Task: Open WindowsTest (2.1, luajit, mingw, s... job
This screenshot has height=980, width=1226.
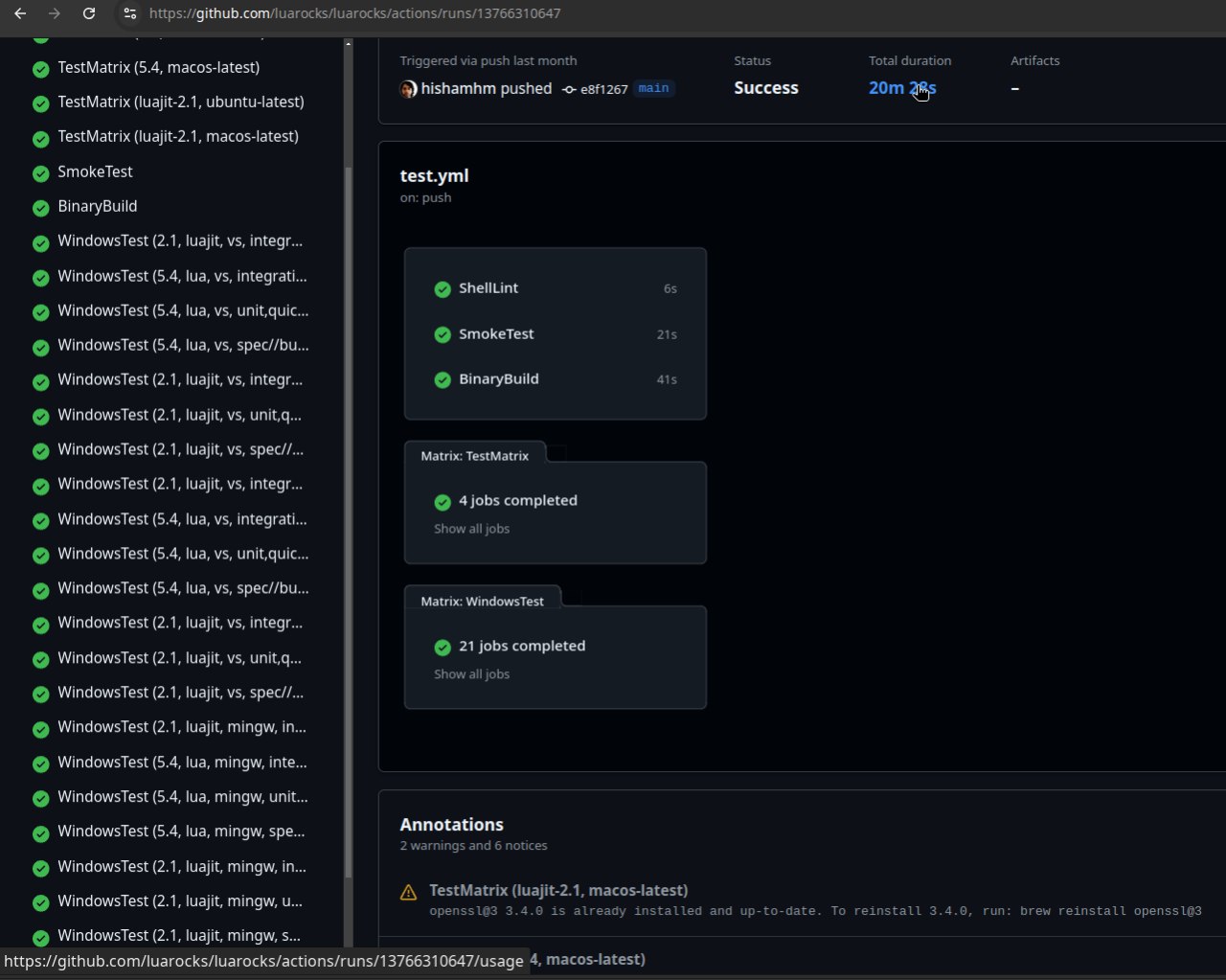Action: click(x=179, y=936)
